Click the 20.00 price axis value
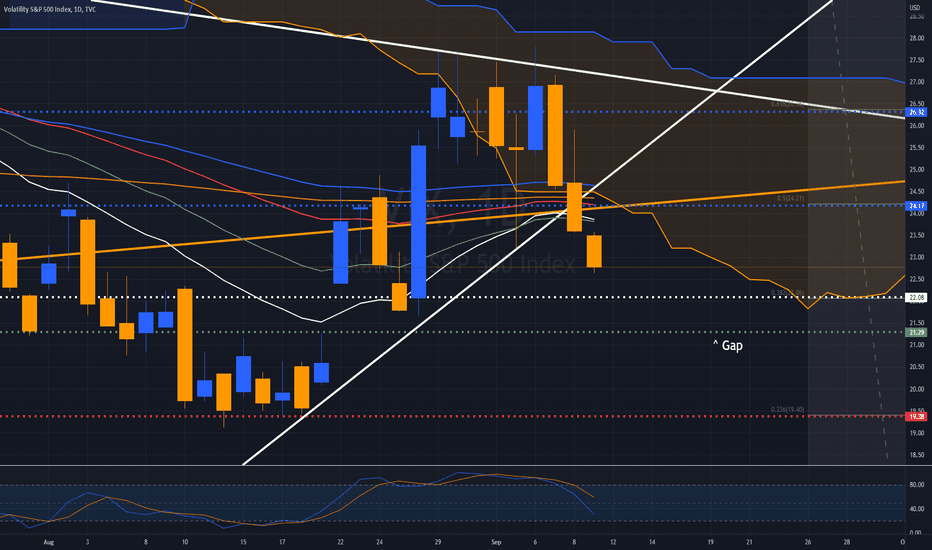The width and height of the screenshot is (932, 550). [x=916, y=389]
